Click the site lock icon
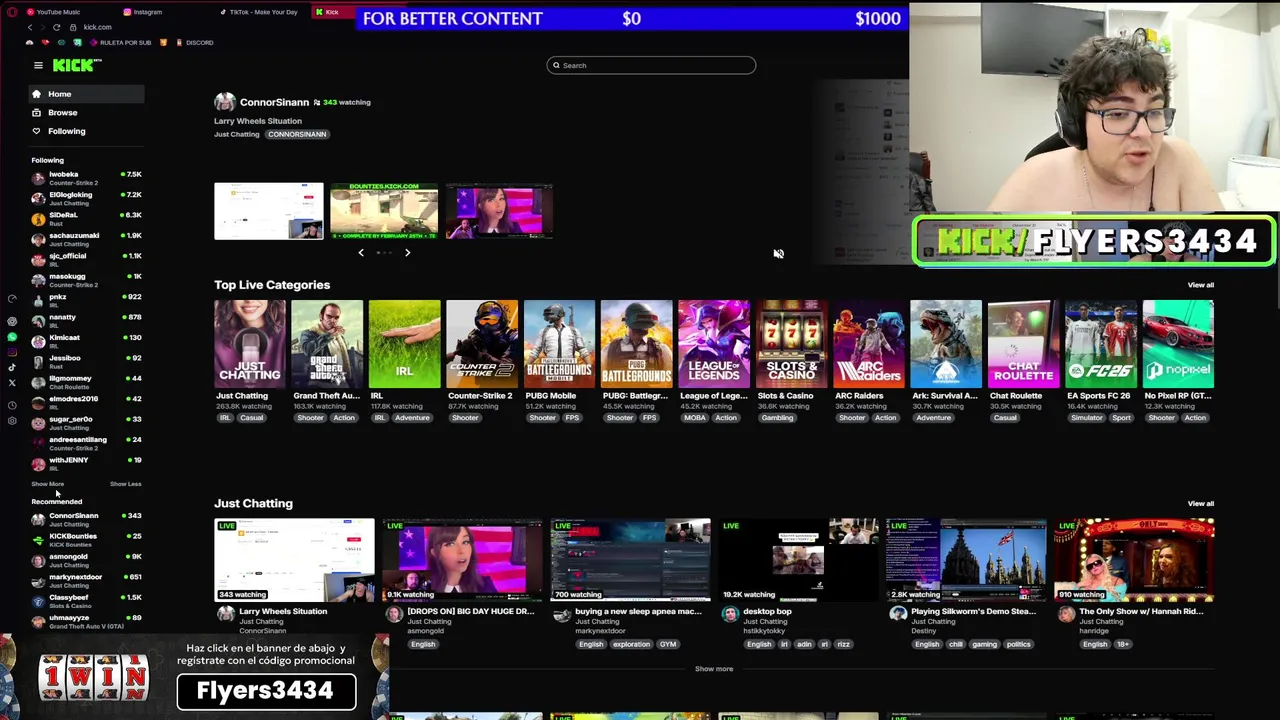The width and height of the screenshot is (1280, 720). point(74,27)
